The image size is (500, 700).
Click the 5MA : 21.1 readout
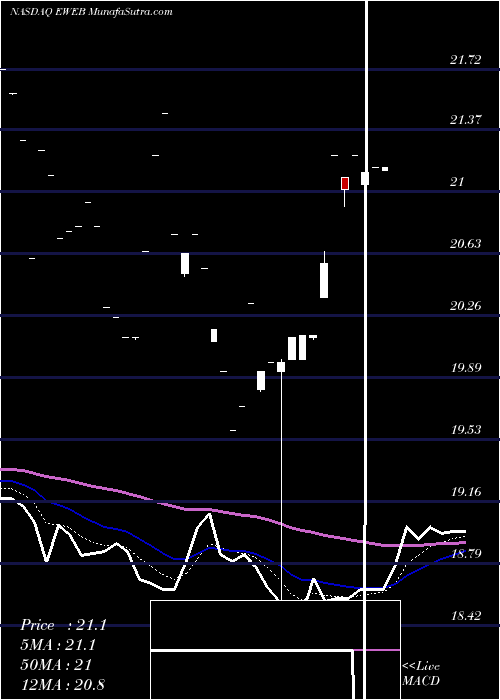[x=58, y=645]
